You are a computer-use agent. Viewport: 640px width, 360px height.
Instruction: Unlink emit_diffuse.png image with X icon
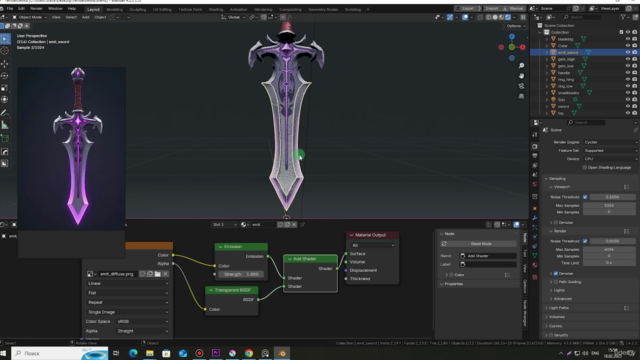click(165, 274)
